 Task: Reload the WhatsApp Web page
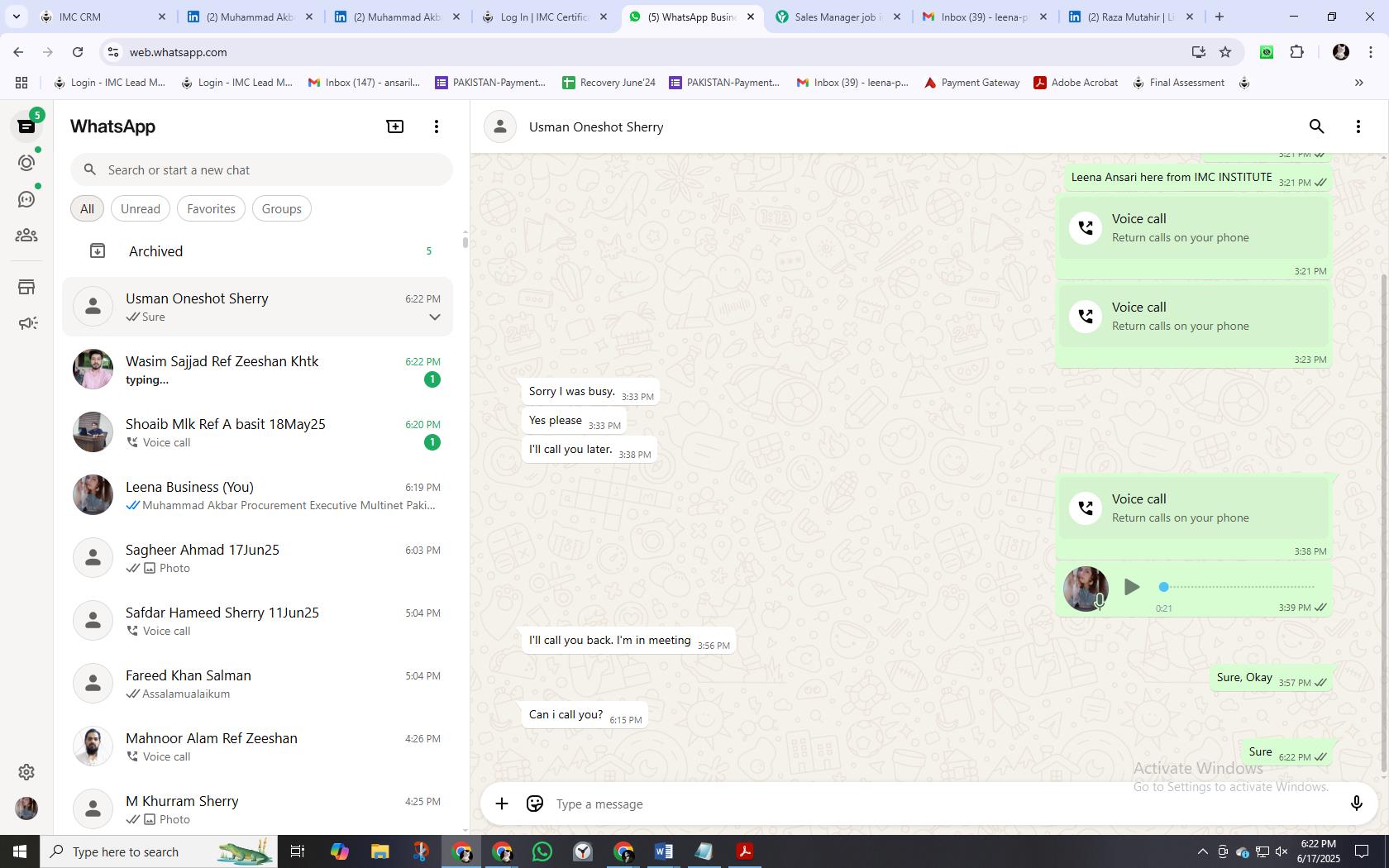[x=78, y=52]
